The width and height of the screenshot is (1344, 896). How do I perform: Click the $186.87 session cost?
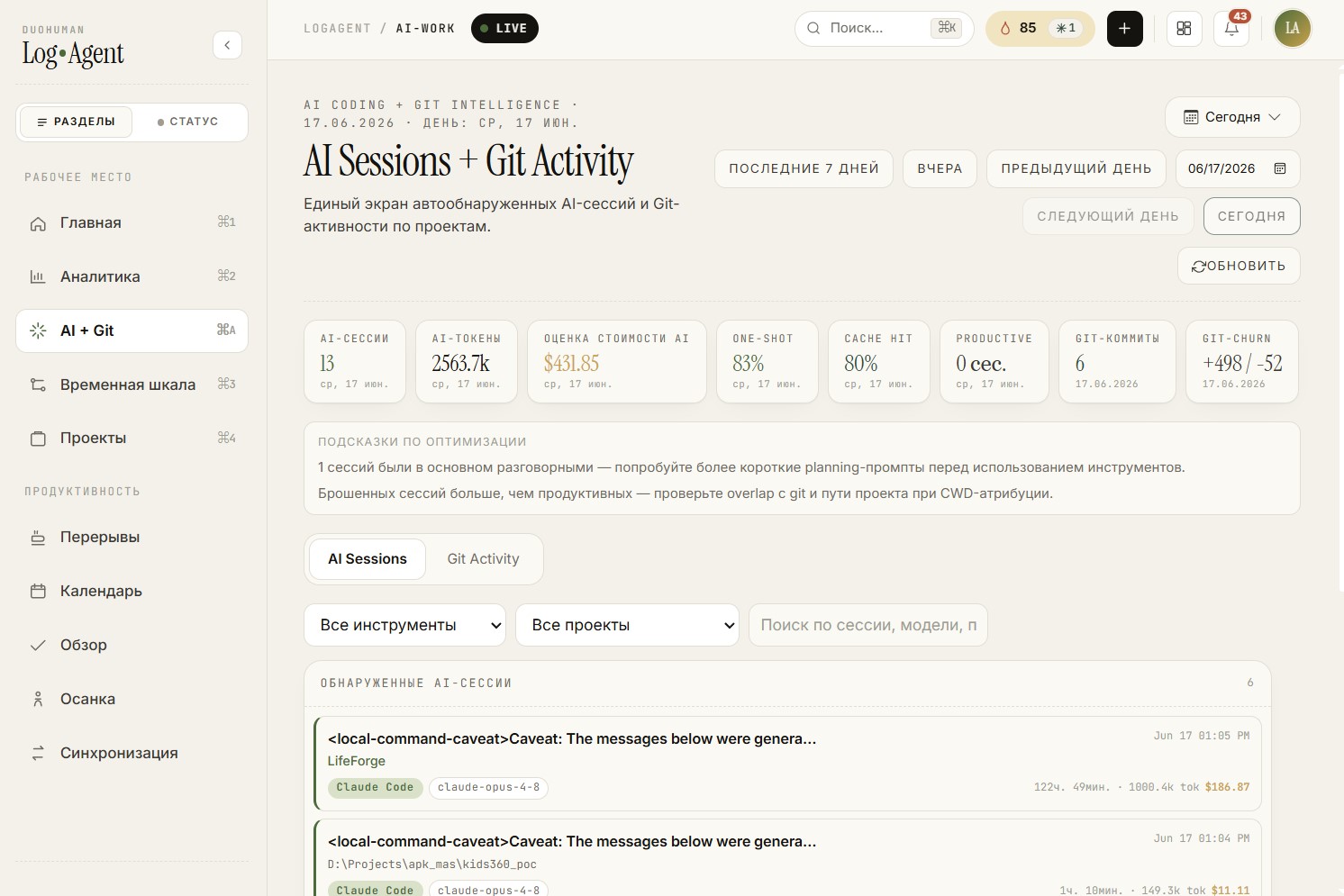[x=1227, y=788]
